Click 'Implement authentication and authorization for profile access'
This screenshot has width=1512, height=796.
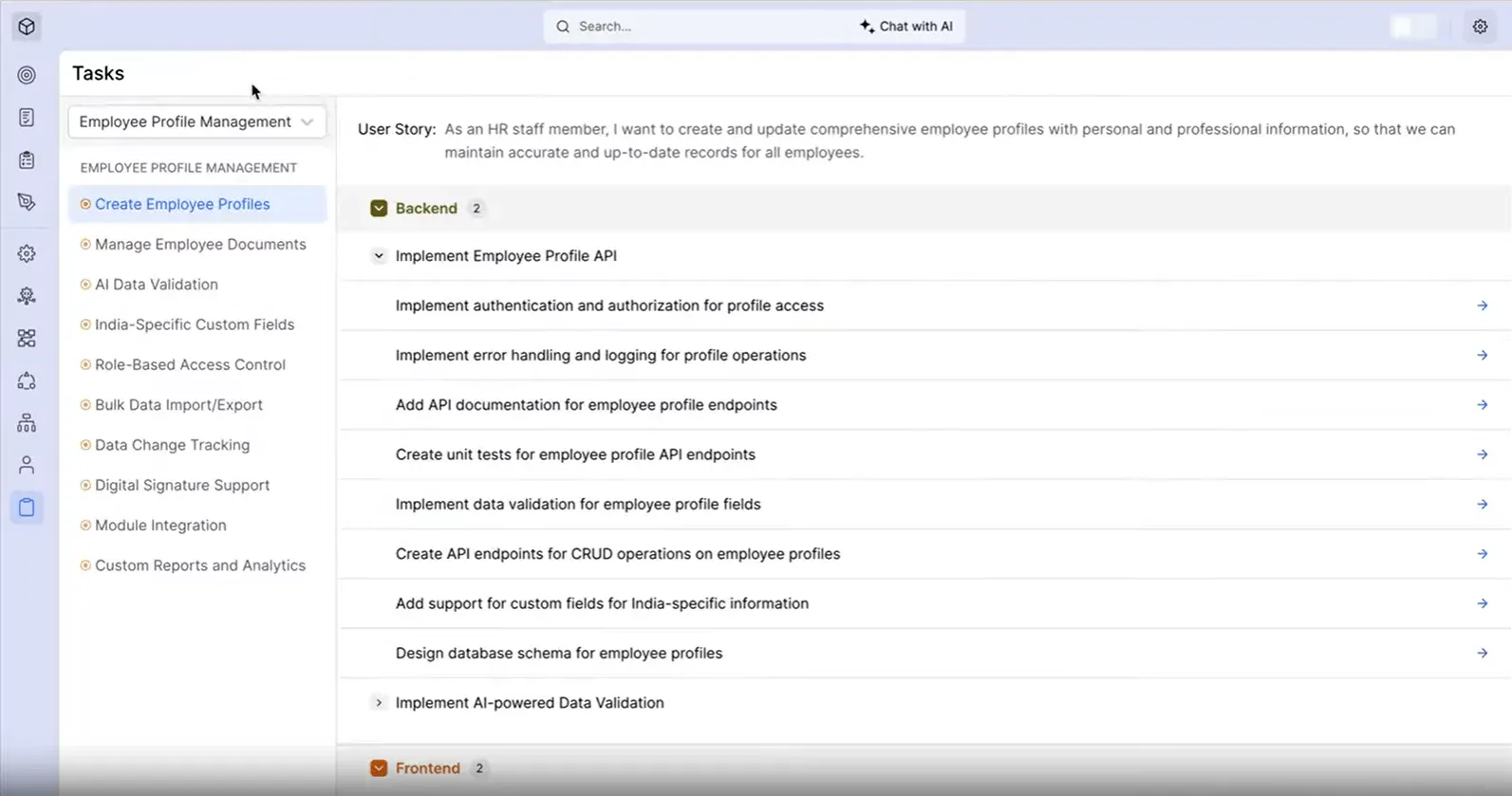609,305
